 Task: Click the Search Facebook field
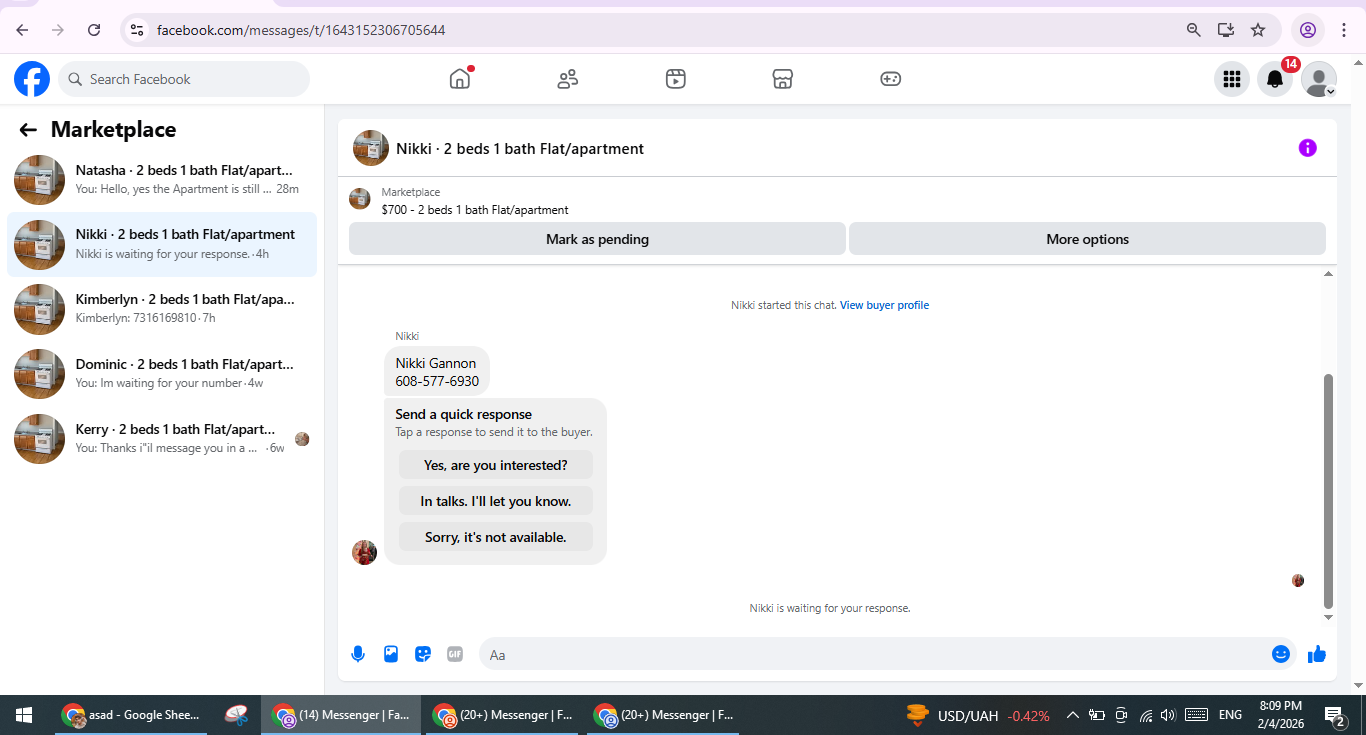pyautogui.click(x=184, y=79)
